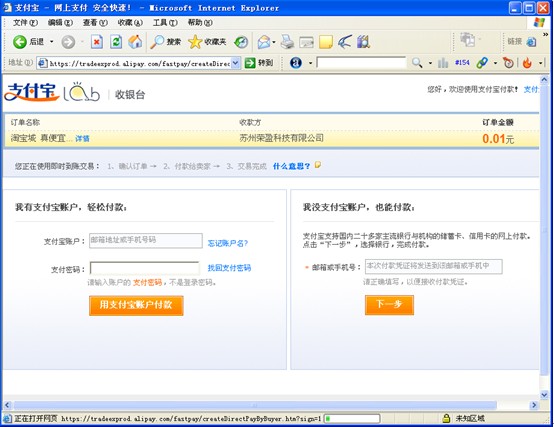The image size is (554, 427).
Task: Click the grayed copy pages toolbar icon
Action: 467,39
